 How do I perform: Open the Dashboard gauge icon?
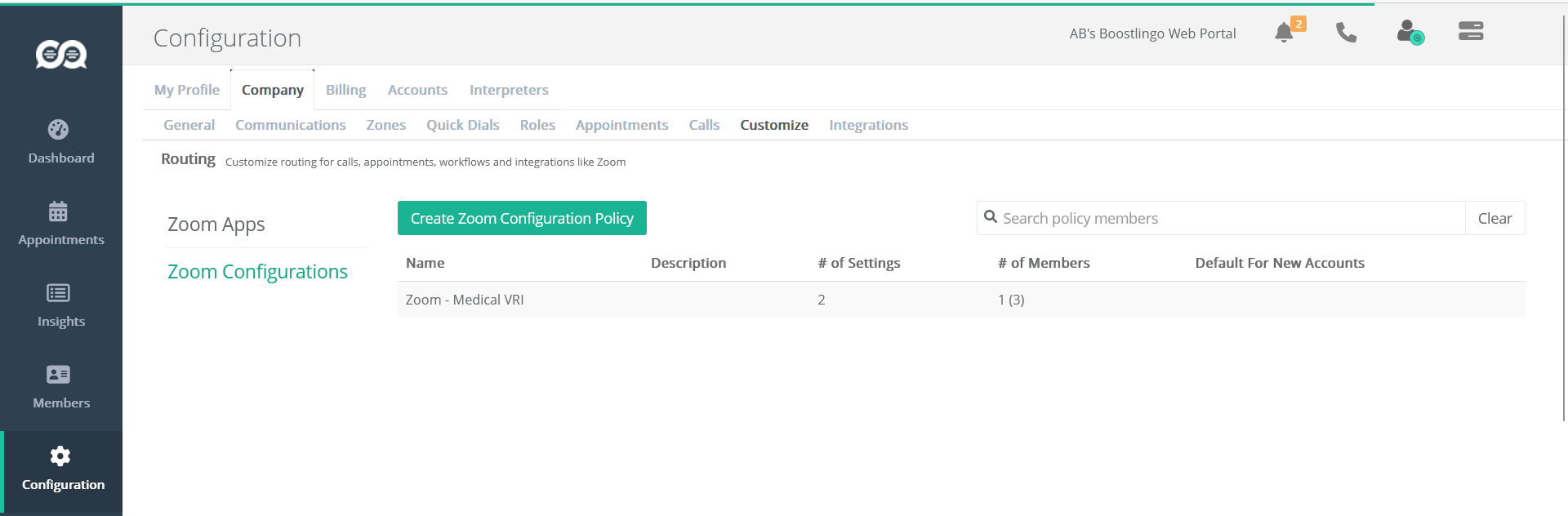[58, 129]
